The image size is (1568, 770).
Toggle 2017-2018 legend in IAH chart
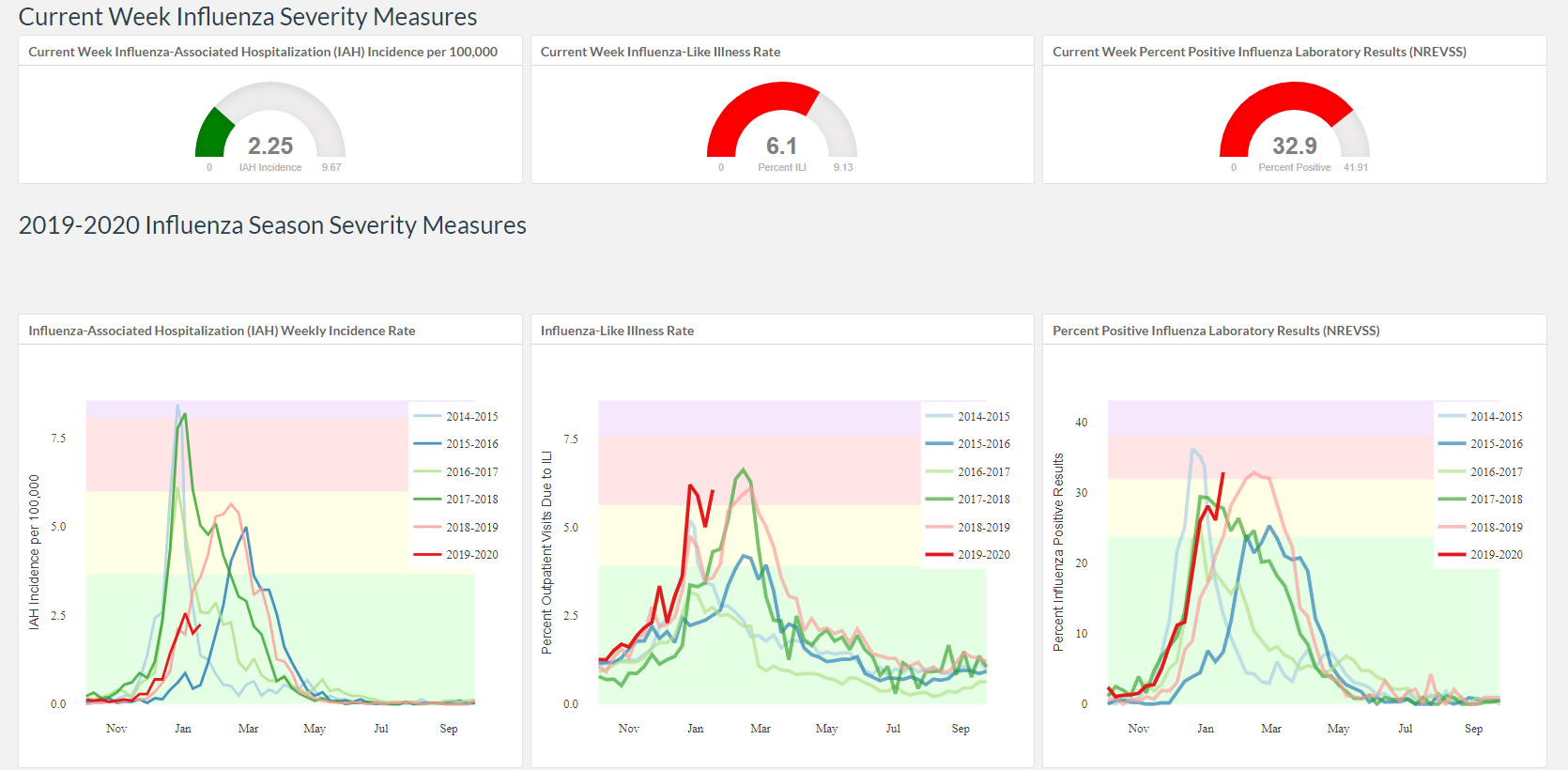coord(456,499)
